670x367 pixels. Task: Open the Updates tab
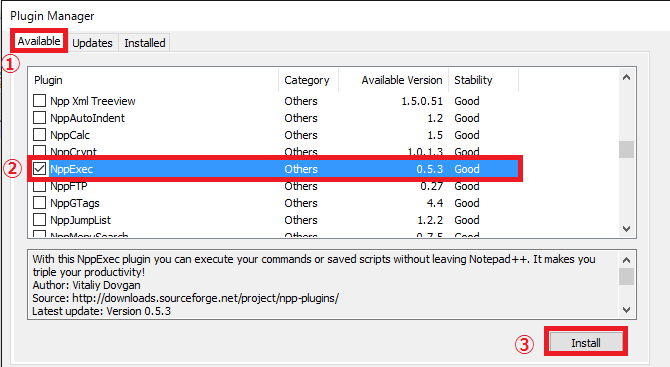point(92,43)
